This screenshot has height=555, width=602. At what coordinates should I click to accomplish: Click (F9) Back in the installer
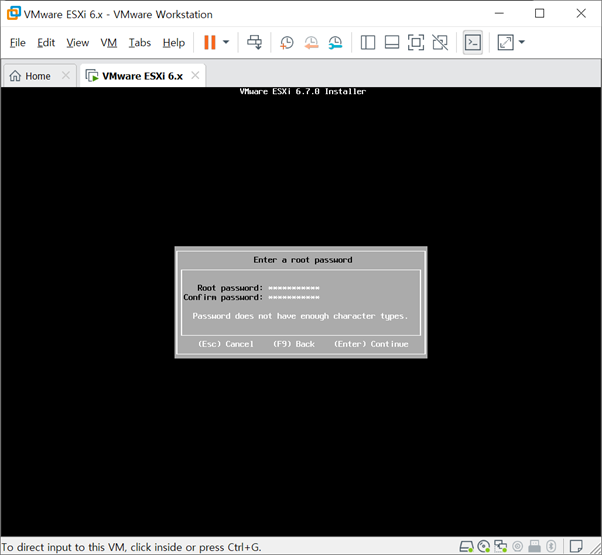point(294,344)
